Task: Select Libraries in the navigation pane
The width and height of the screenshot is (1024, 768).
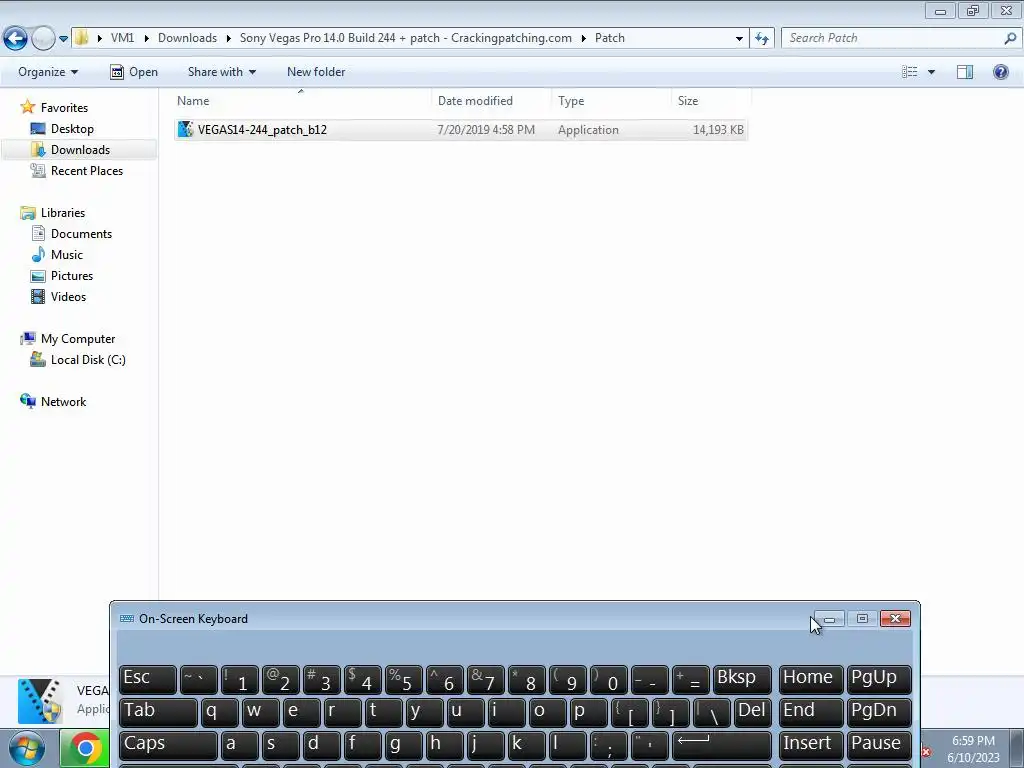Action: [63, 213]
